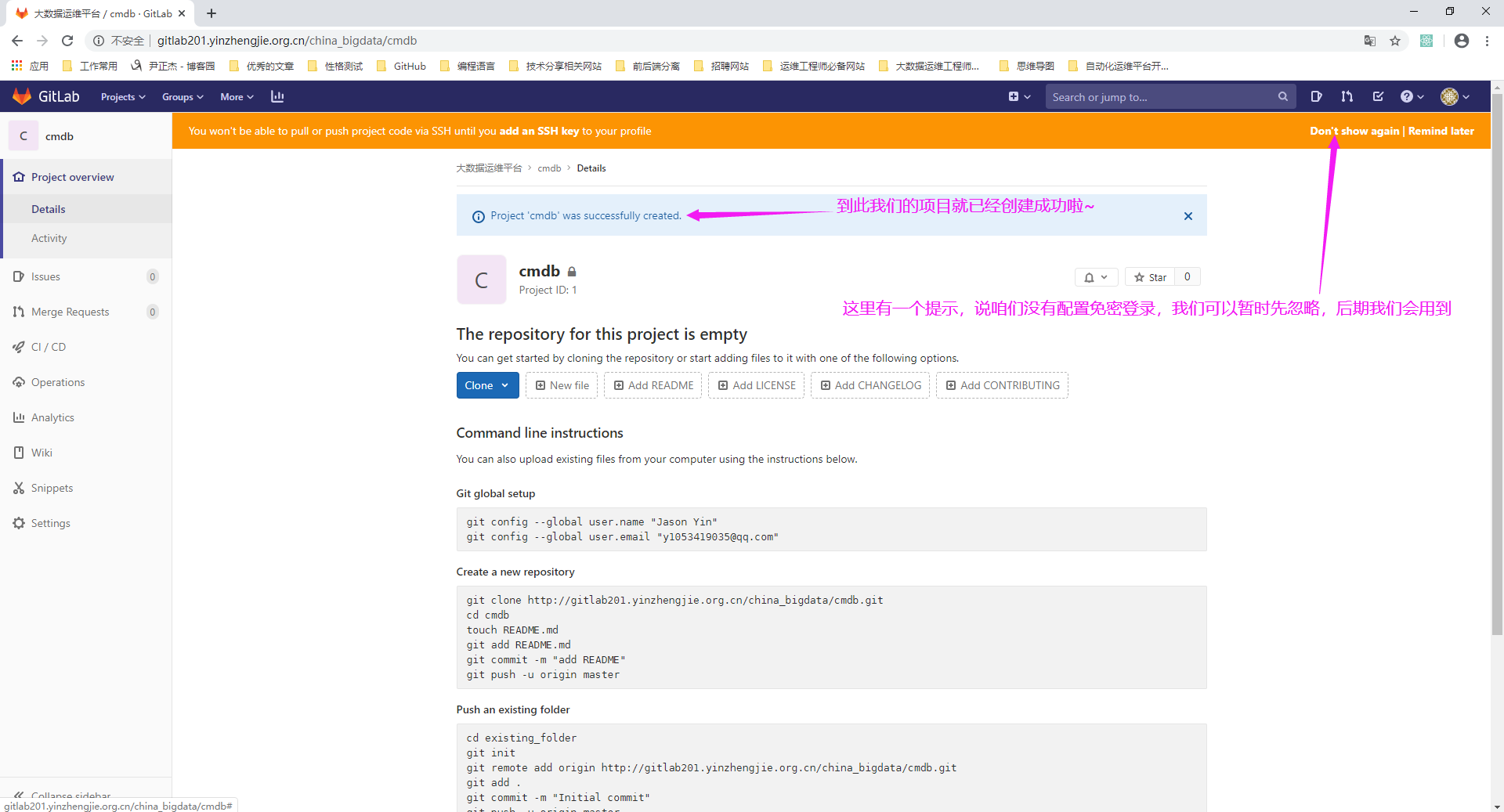
Task: Open the 应用 apps shortcut
Action: click(30, 66)
